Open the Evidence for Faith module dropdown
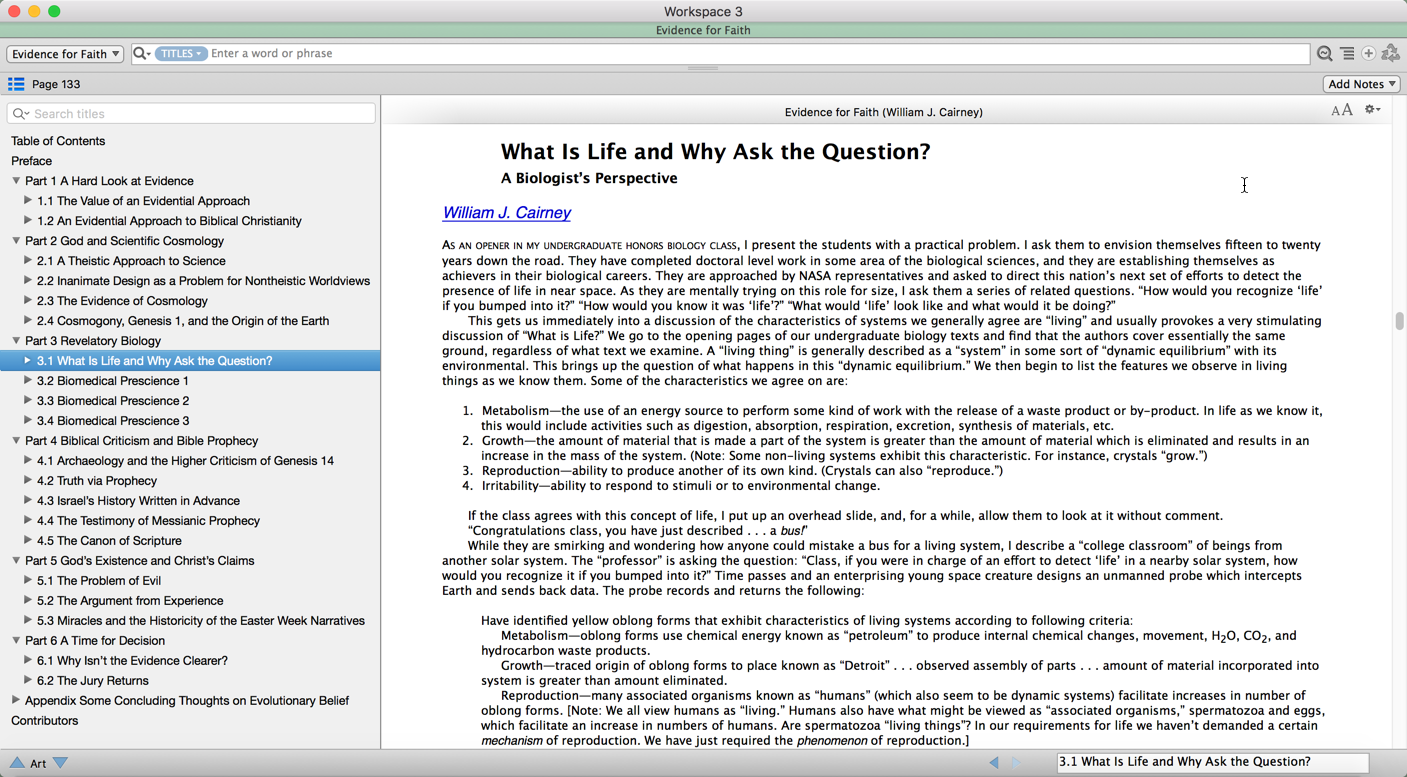Viewport: 1407px width, 777px height. pos(65,54)
